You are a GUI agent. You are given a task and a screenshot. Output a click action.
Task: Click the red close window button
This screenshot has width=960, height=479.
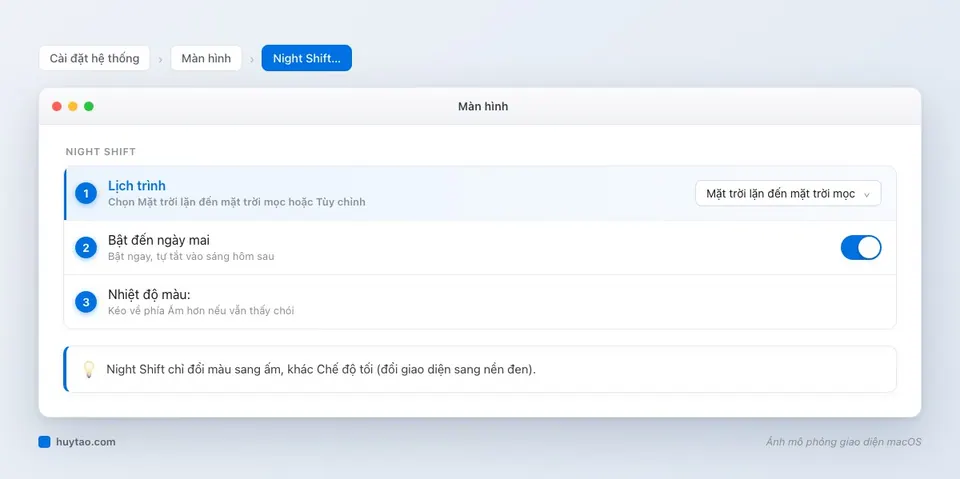(x=57, y=107)
